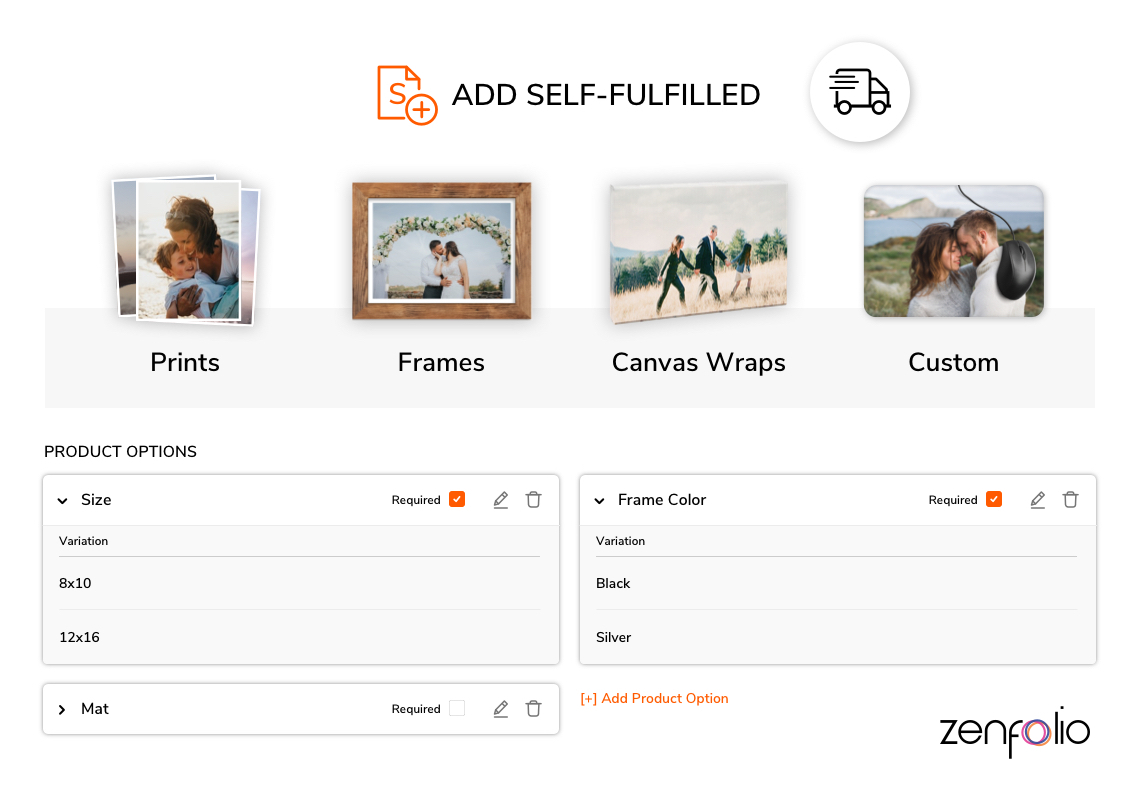Edit the Size option with pencil icon
The width and height of the screenshot is (1140, 800).
[501, 500]
